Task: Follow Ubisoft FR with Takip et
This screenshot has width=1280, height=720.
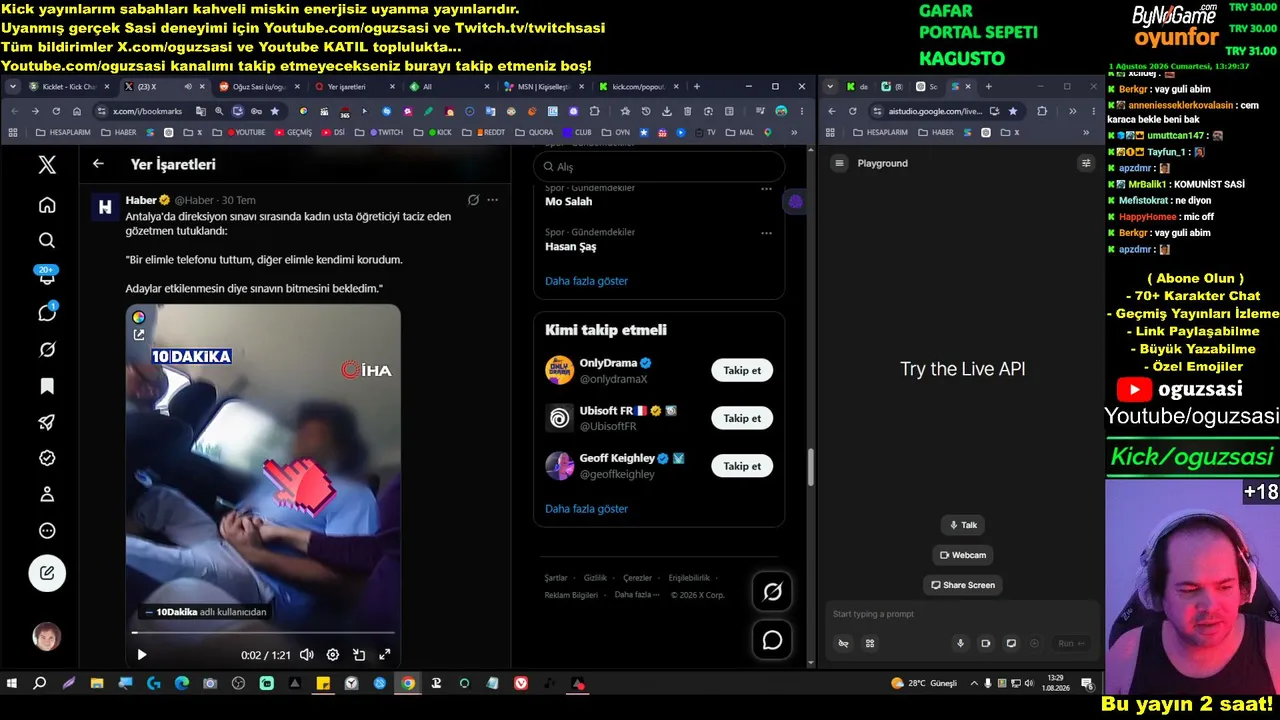Action: (742, 418)
